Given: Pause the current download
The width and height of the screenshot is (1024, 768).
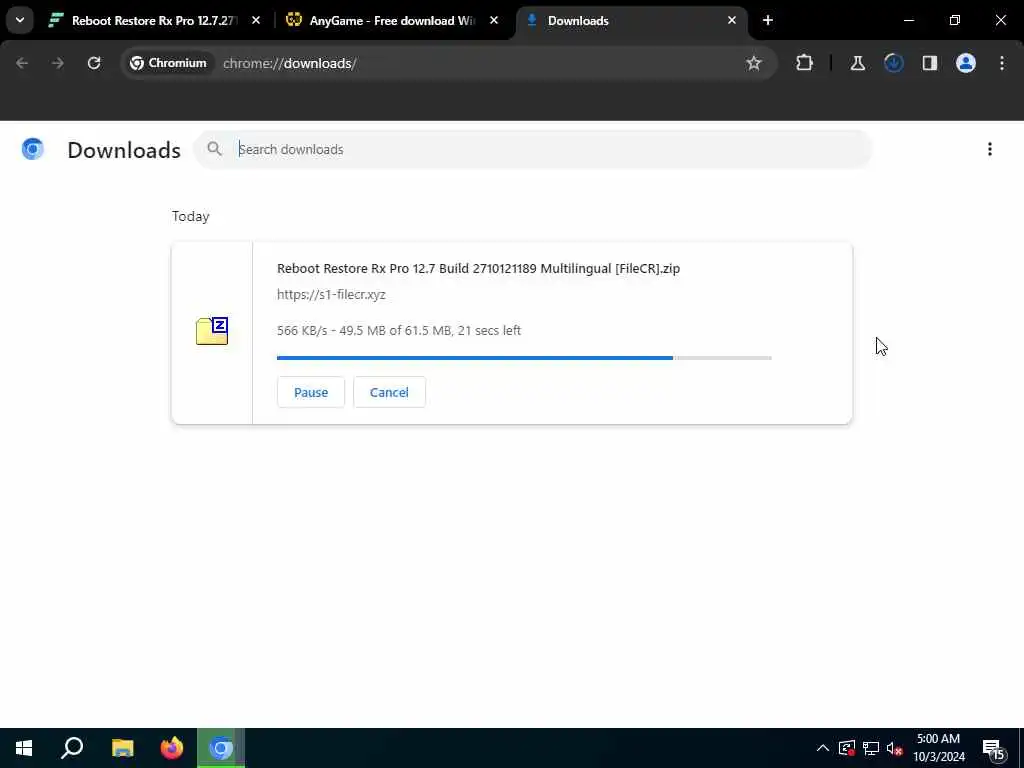Looking at the screenshot, I should click(311, 392).
